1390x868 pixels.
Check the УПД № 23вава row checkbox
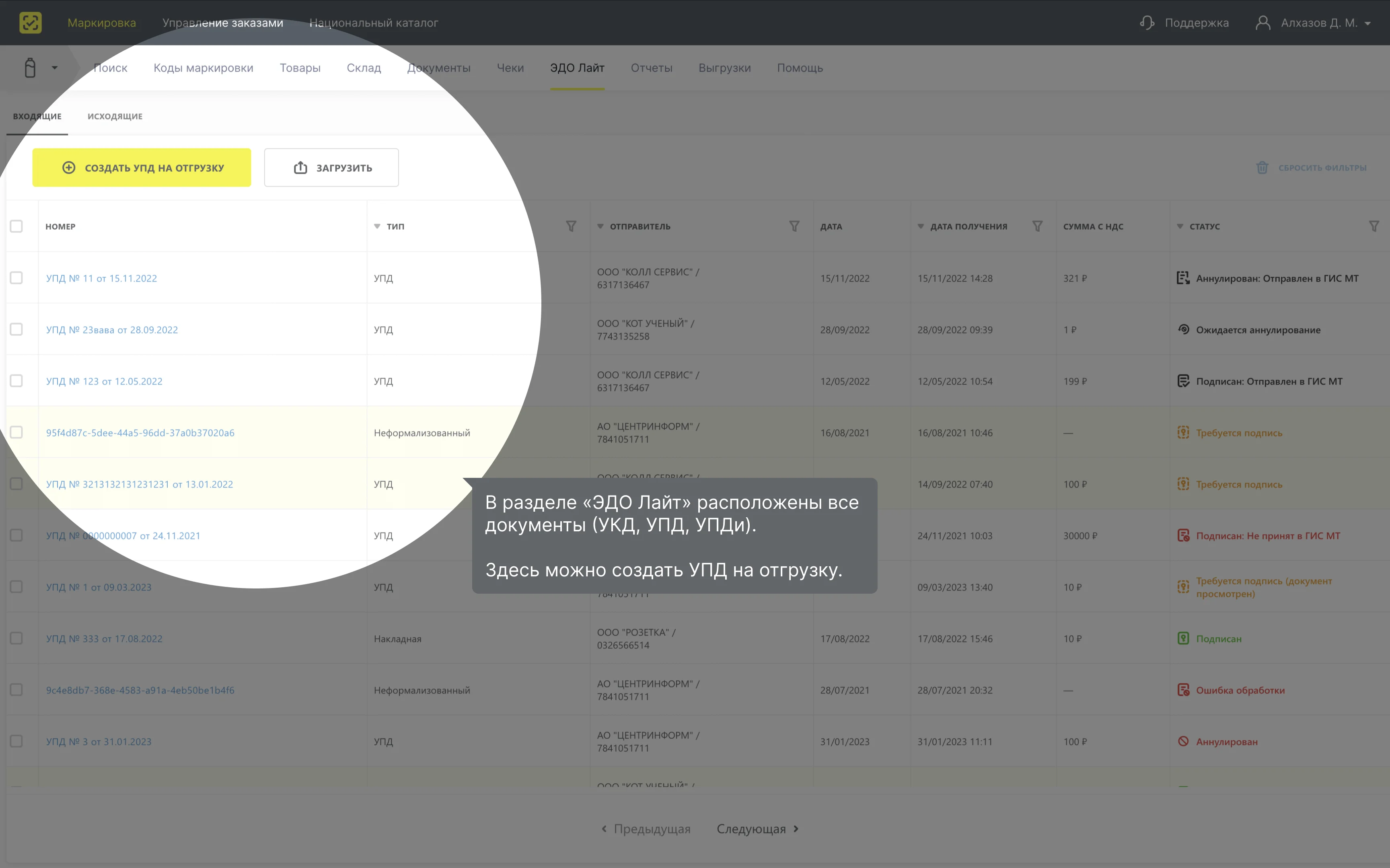point(16,329)
